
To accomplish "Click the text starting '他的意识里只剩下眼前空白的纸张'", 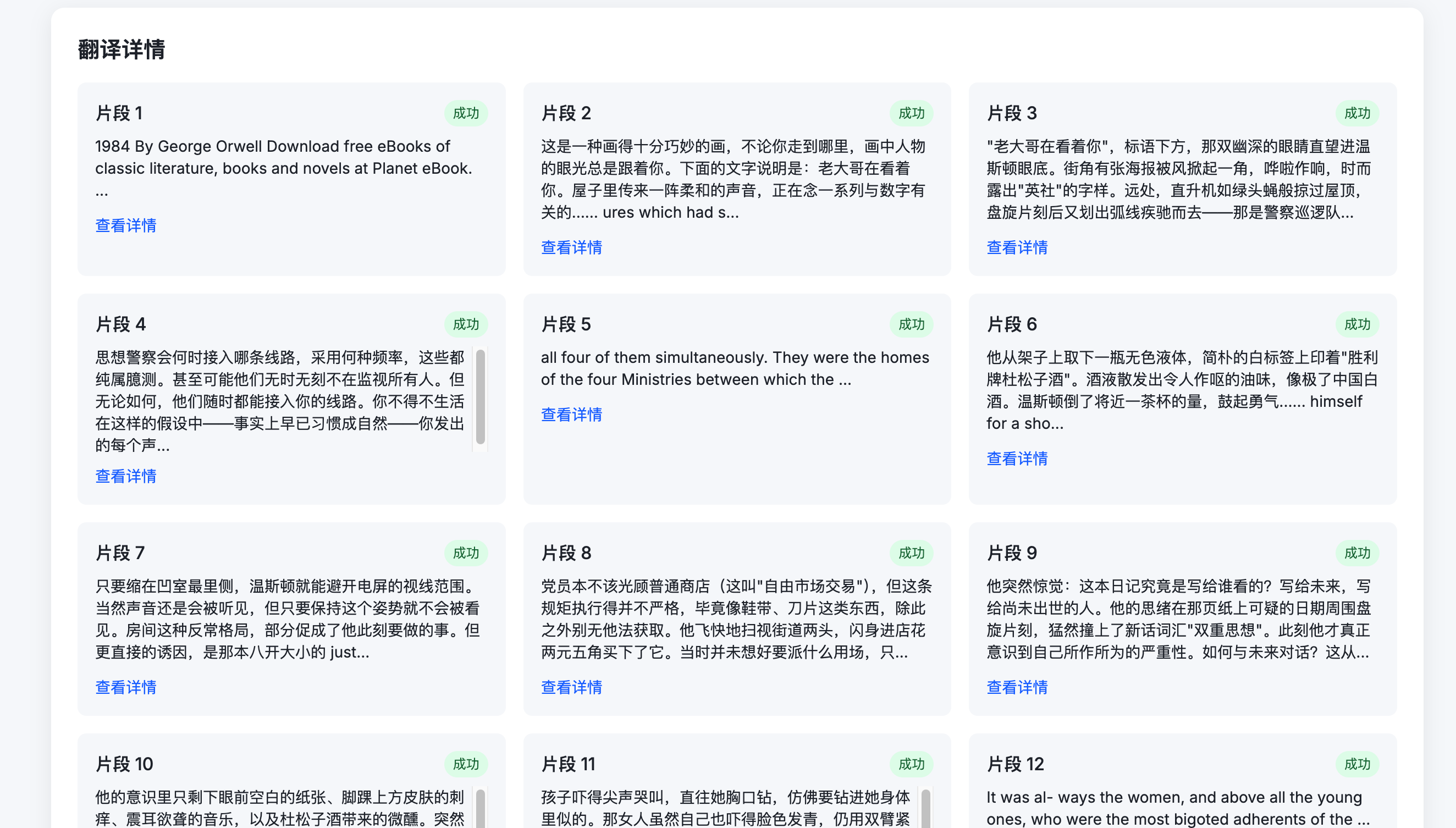I will tap(280, 808).
